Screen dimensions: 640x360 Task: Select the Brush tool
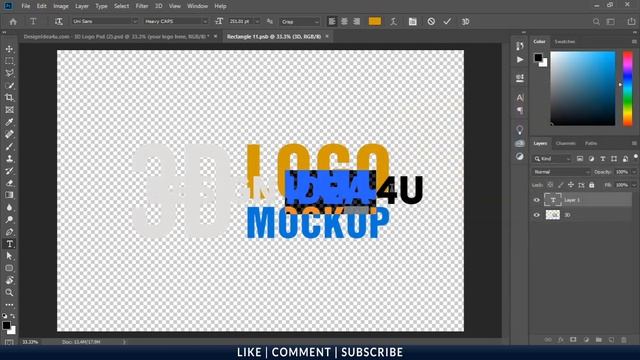[x=9, y=146]
